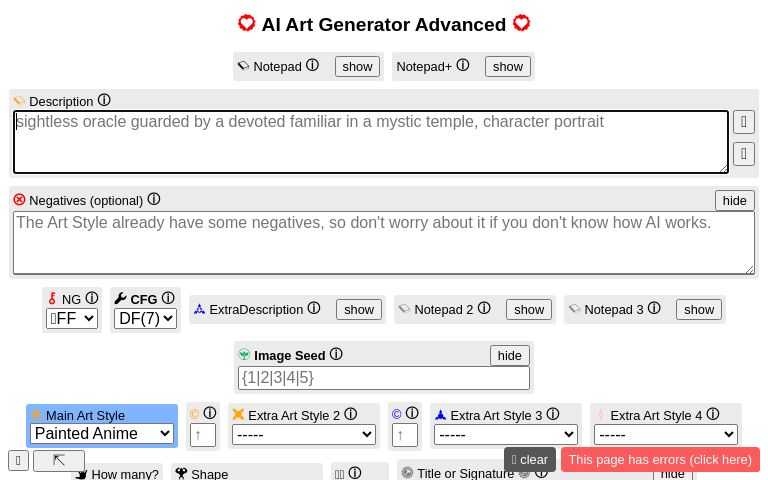Click the Image Seed info icon
The image size is (768, 480).
pos(336,355)
